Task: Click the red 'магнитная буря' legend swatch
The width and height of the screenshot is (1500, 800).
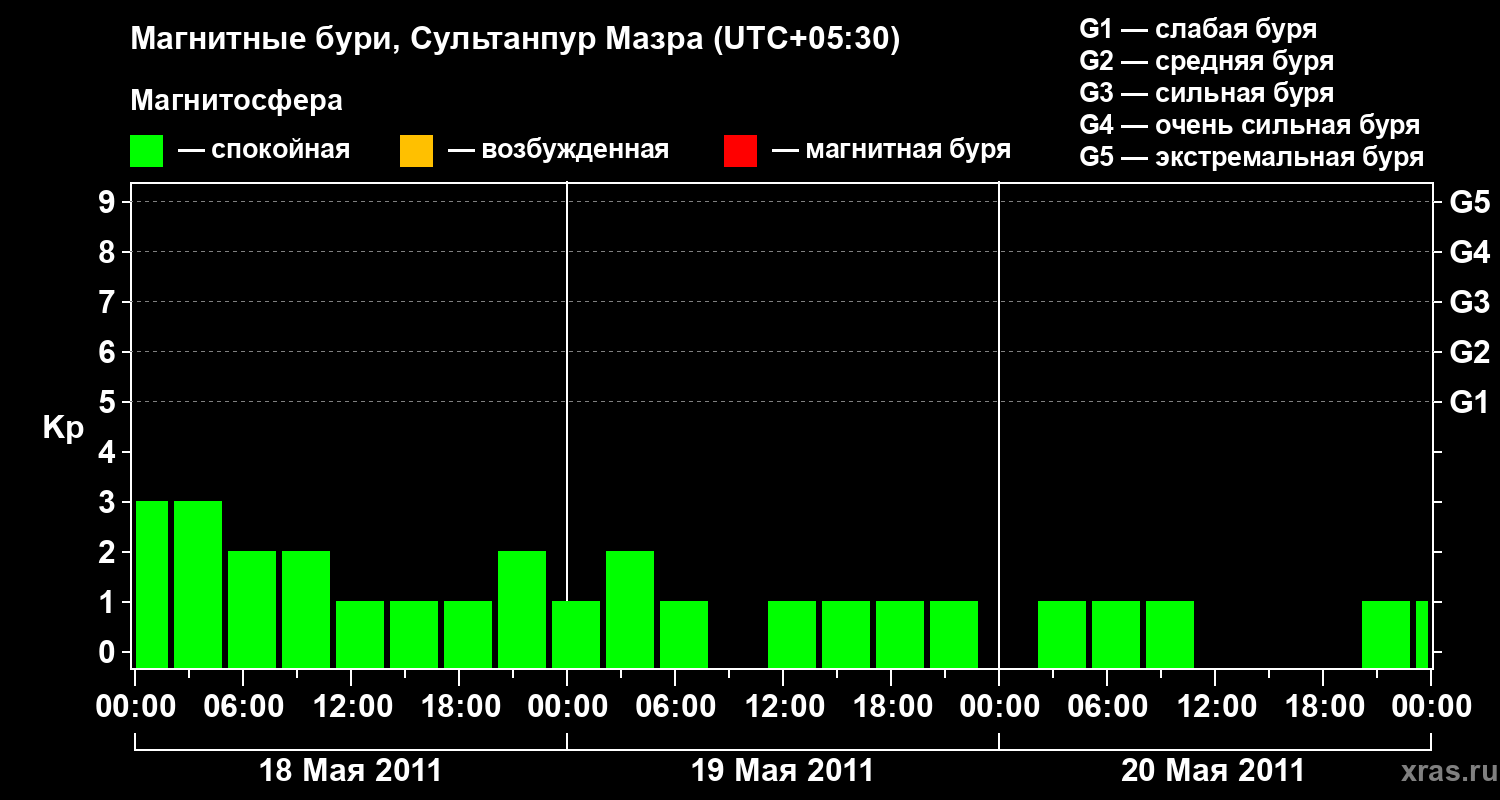Action: coord(740,151)
